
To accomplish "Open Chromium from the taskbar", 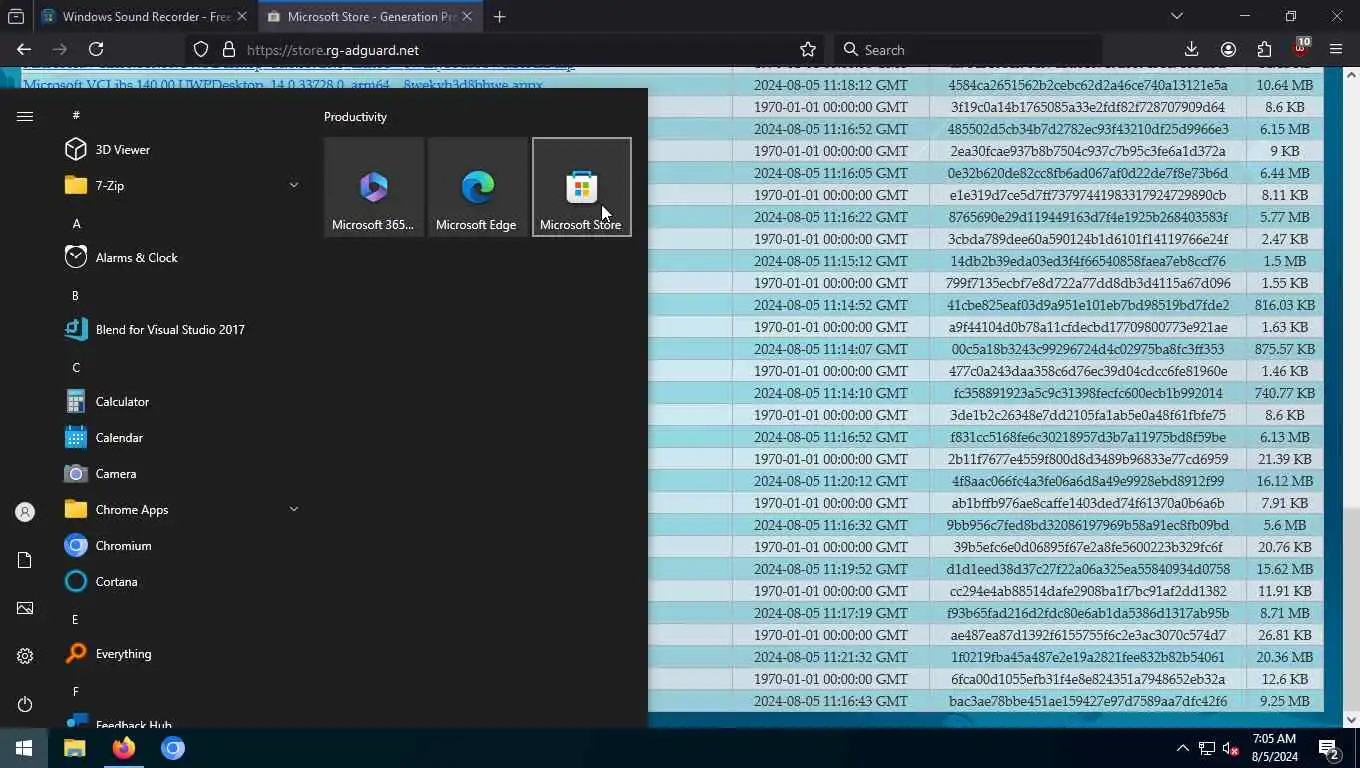I will click(173, 748).
